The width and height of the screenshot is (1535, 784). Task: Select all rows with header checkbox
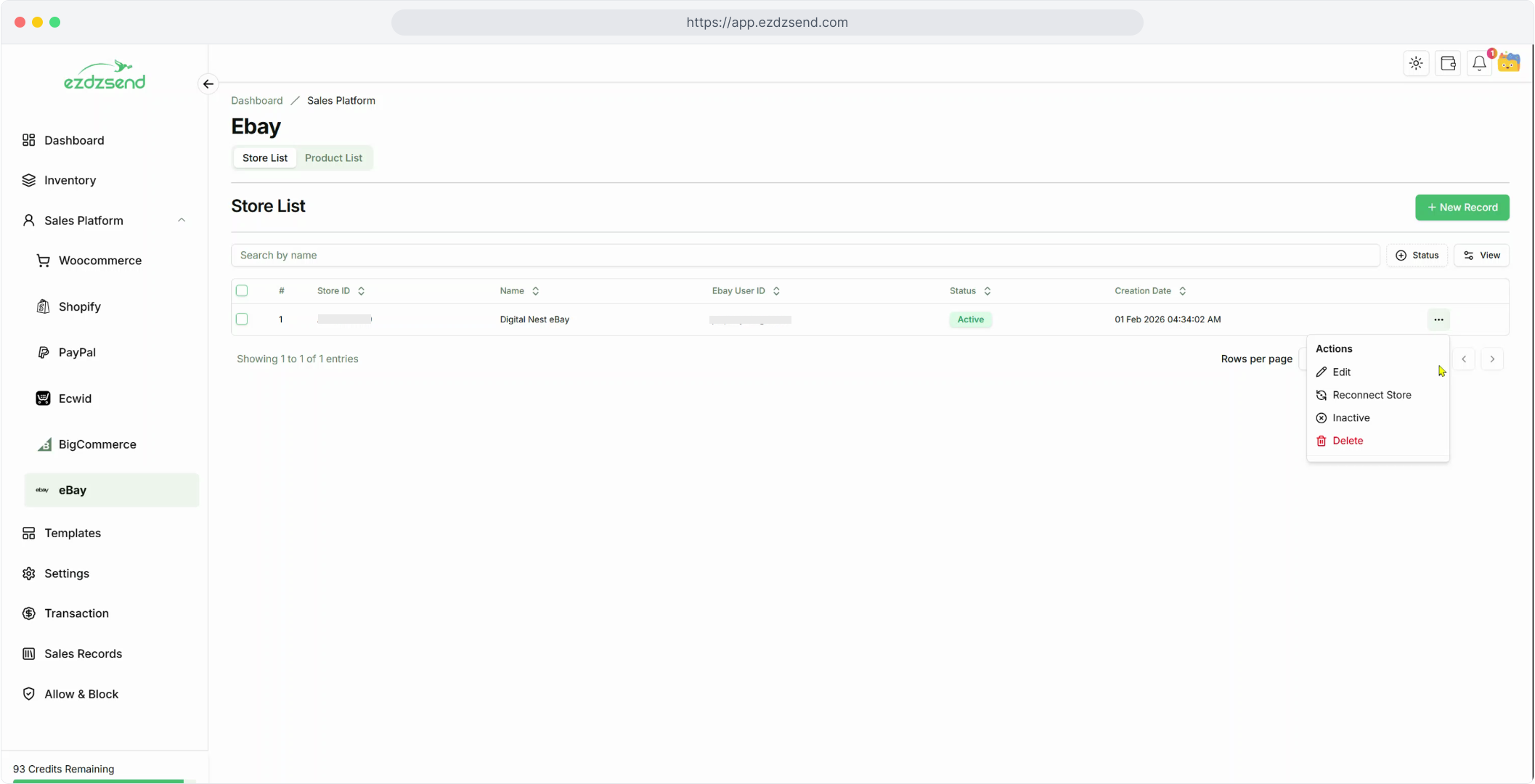[x=242, y=290]
